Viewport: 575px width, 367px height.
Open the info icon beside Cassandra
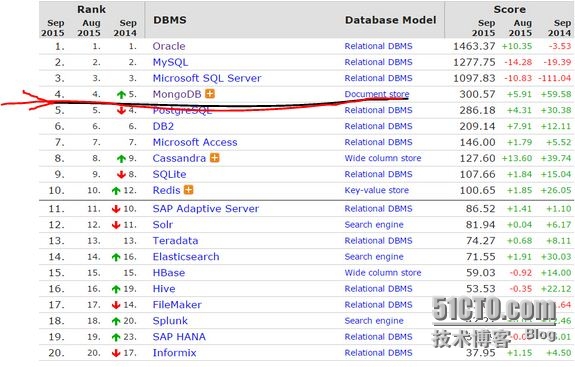[215, 158]
